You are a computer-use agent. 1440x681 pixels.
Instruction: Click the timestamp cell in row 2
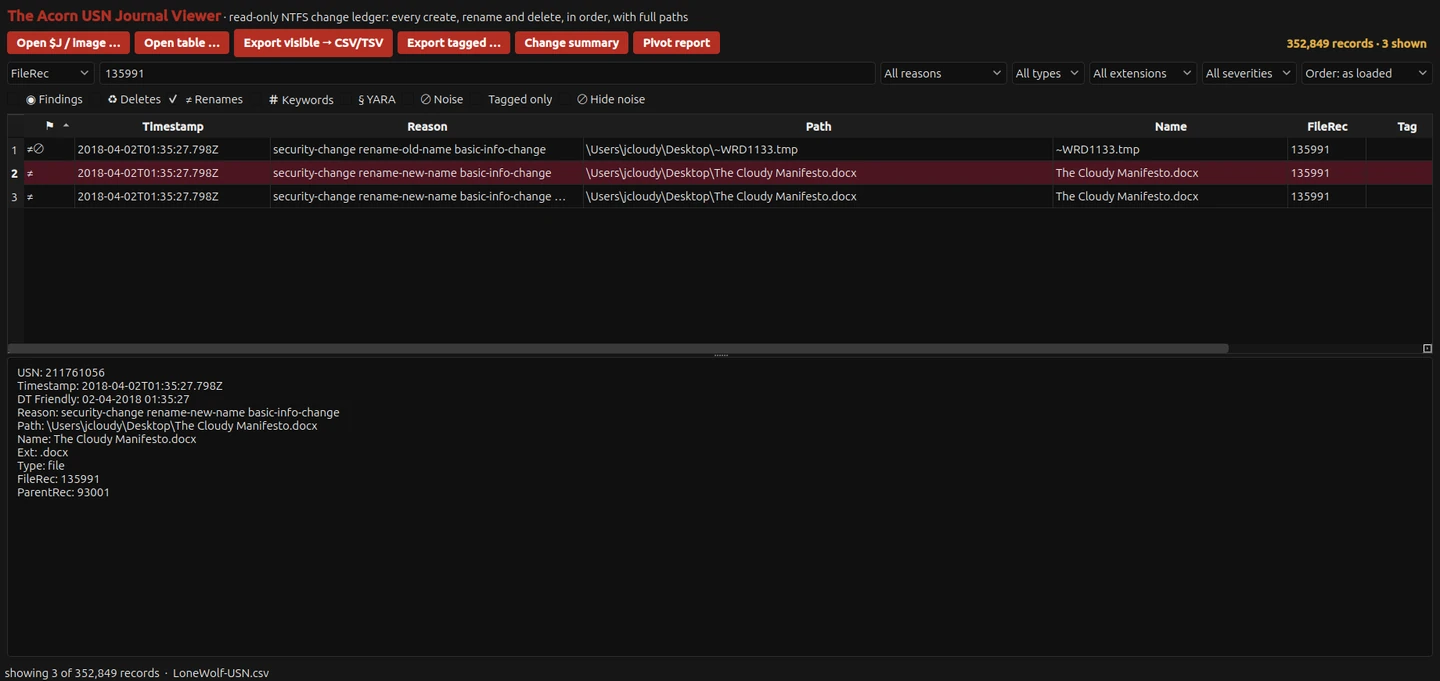coord(172,173)
